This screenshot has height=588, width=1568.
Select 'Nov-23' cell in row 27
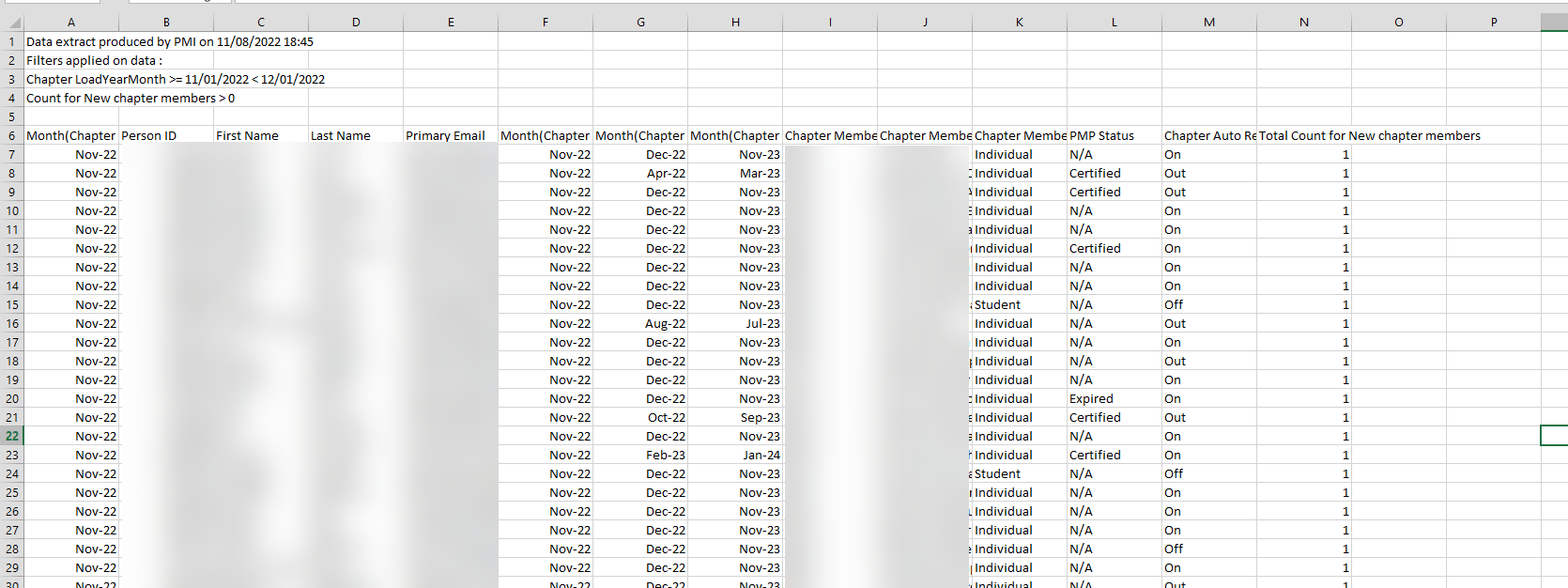point(735,530)
